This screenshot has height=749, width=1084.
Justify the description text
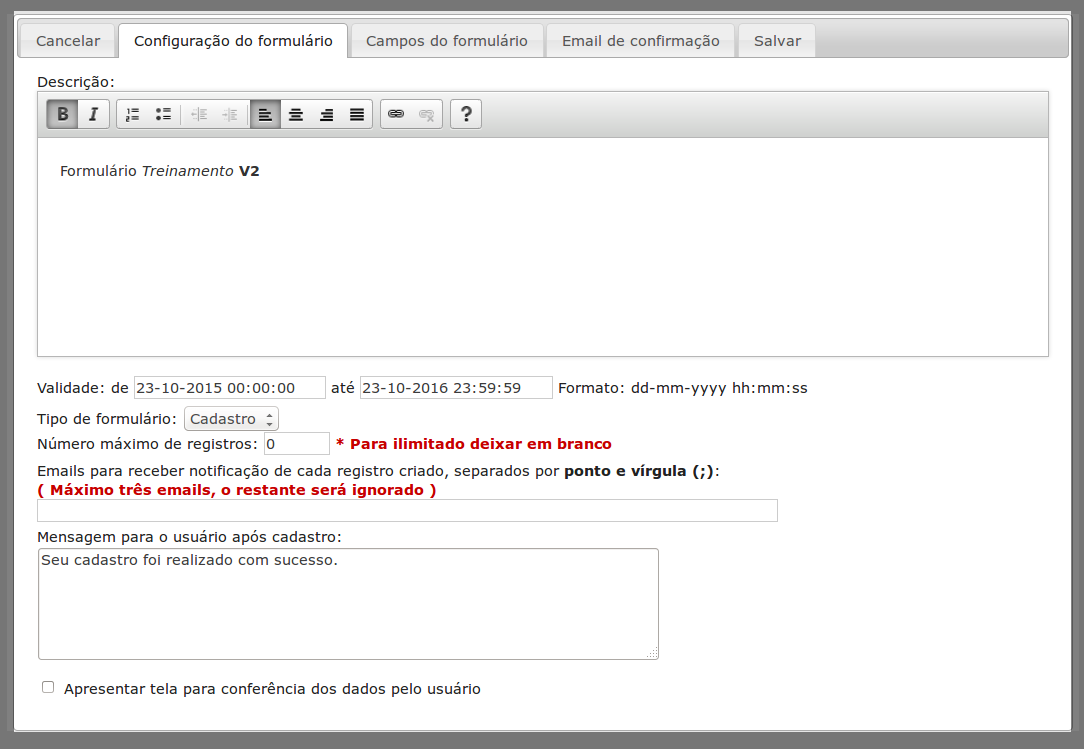coord(357,115)
